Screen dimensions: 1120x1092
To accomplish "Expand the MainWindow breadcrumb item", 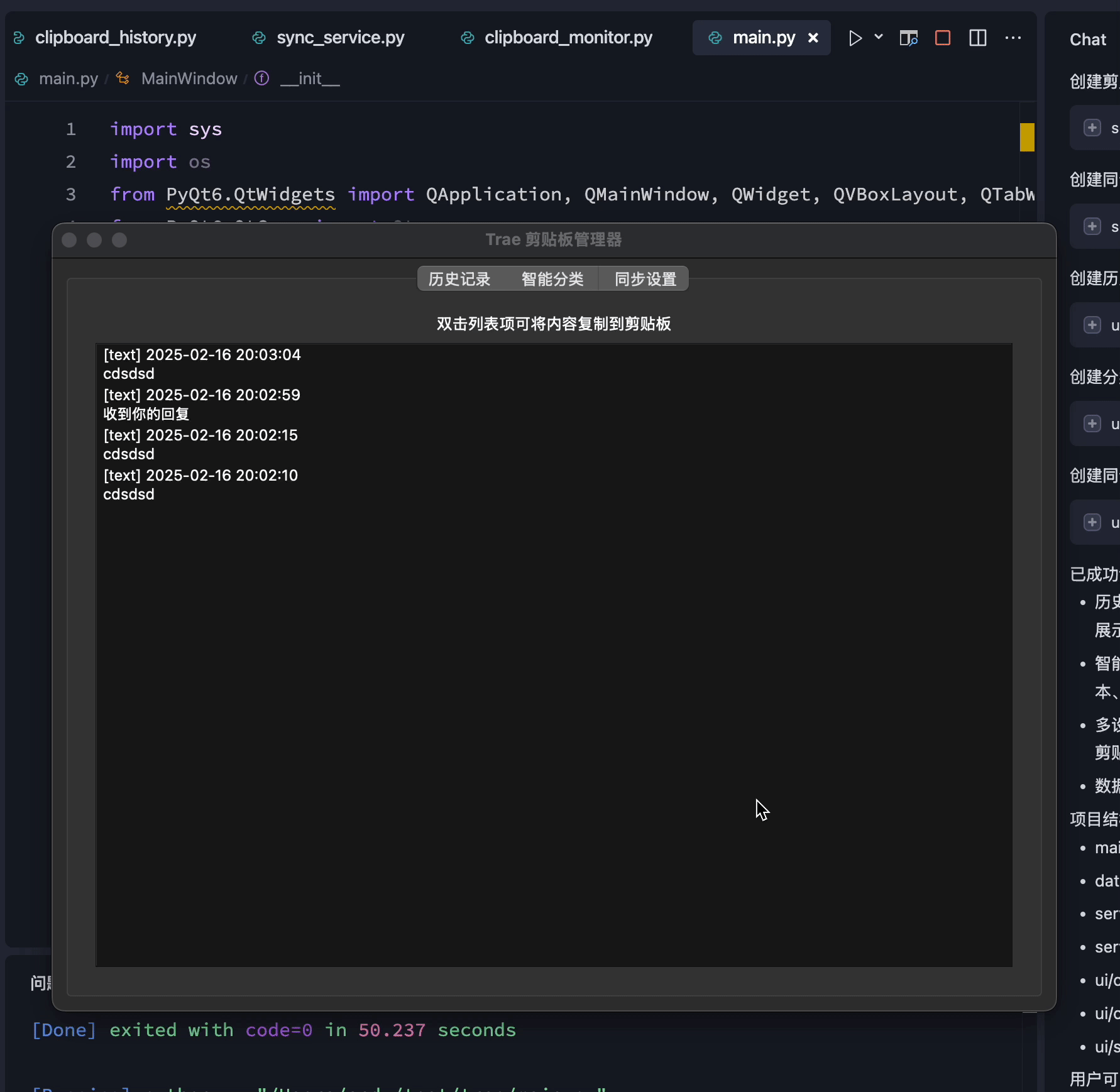I will 189,78.
